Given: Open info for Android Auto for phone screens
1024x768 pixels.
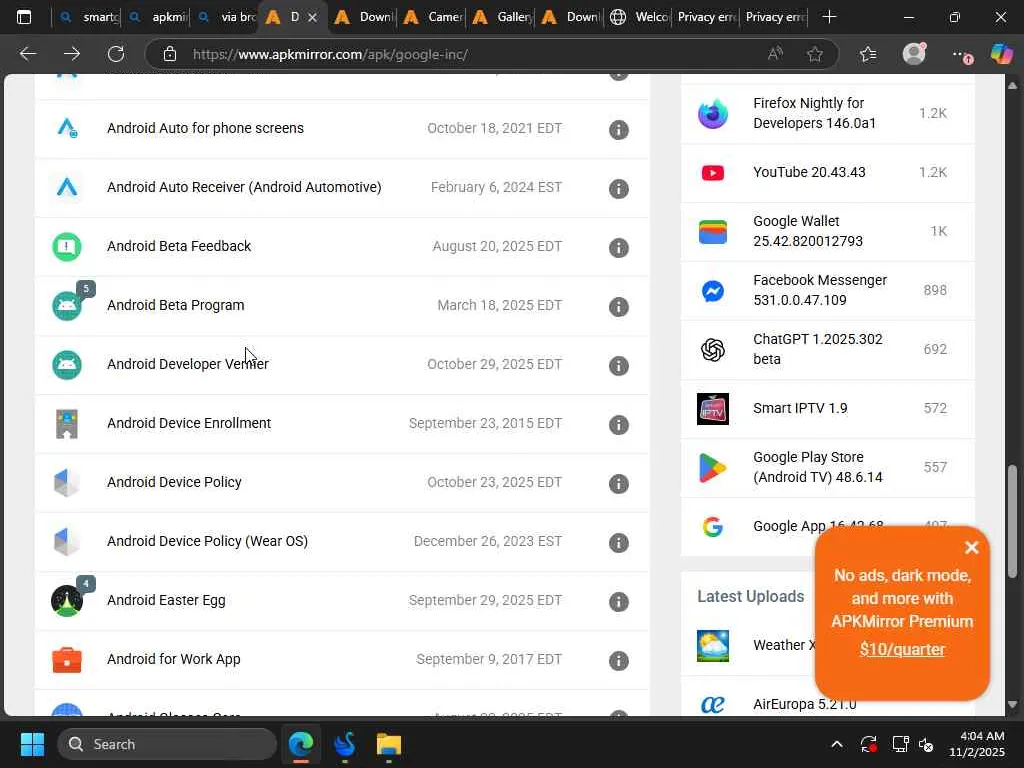Looking at the screenshot, I should 618,129.
